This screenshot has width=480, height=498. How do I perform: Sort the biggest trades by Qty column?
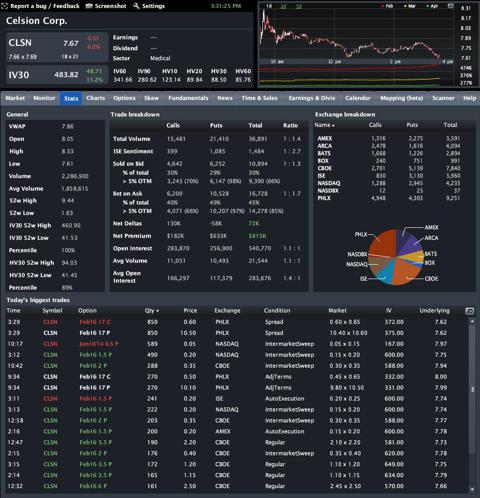point(152,311)
